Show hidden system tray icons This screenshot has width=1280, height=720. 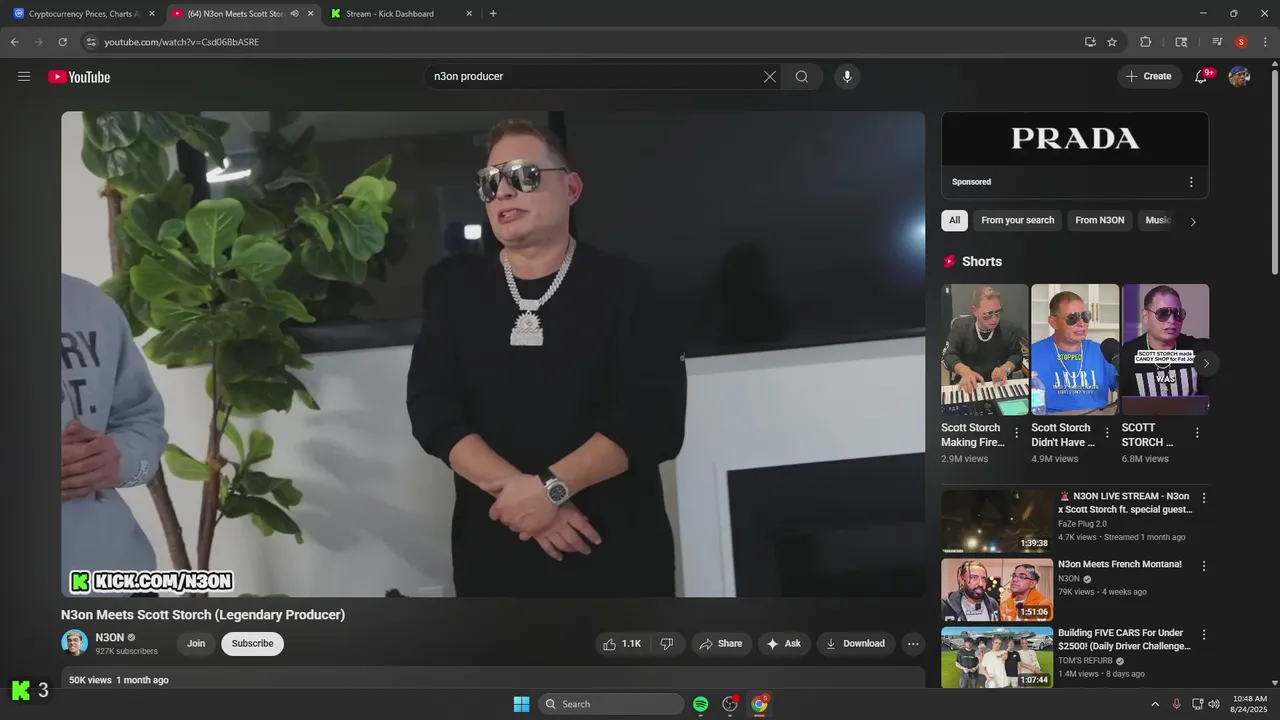[1155, 704]
